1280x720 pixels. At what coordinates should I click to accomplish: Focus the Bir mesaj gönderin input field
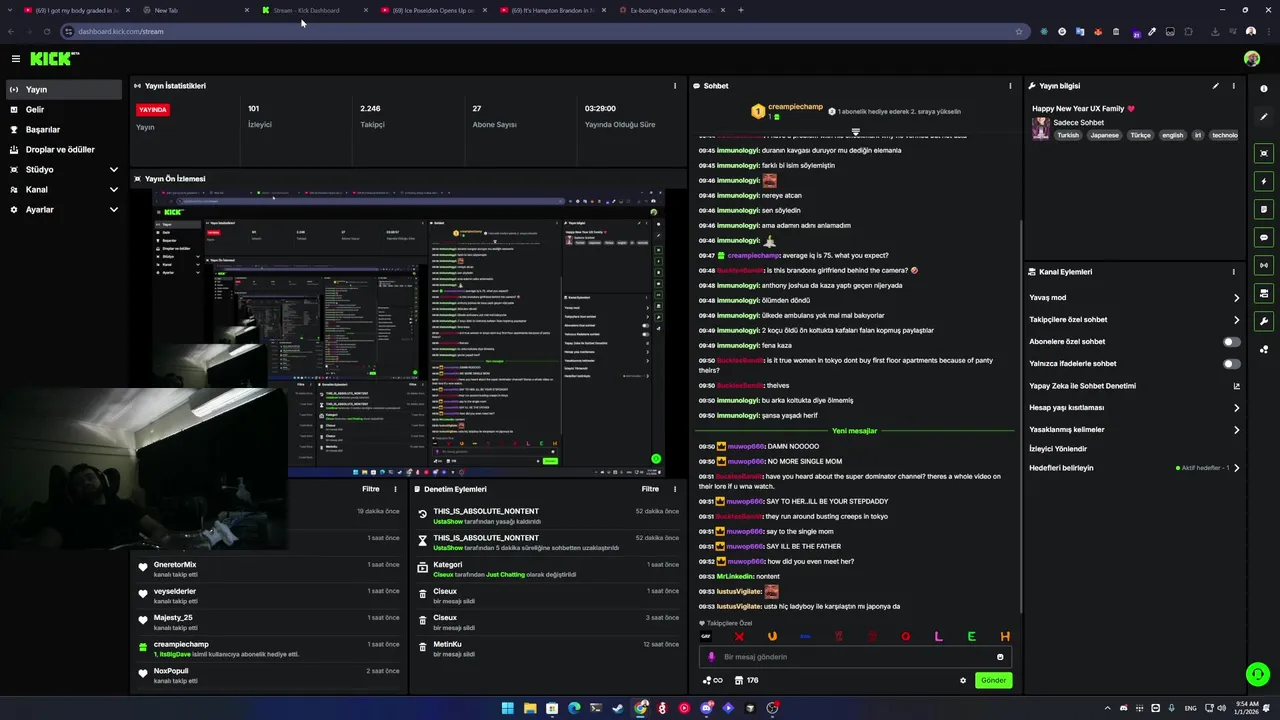point(855,657)
